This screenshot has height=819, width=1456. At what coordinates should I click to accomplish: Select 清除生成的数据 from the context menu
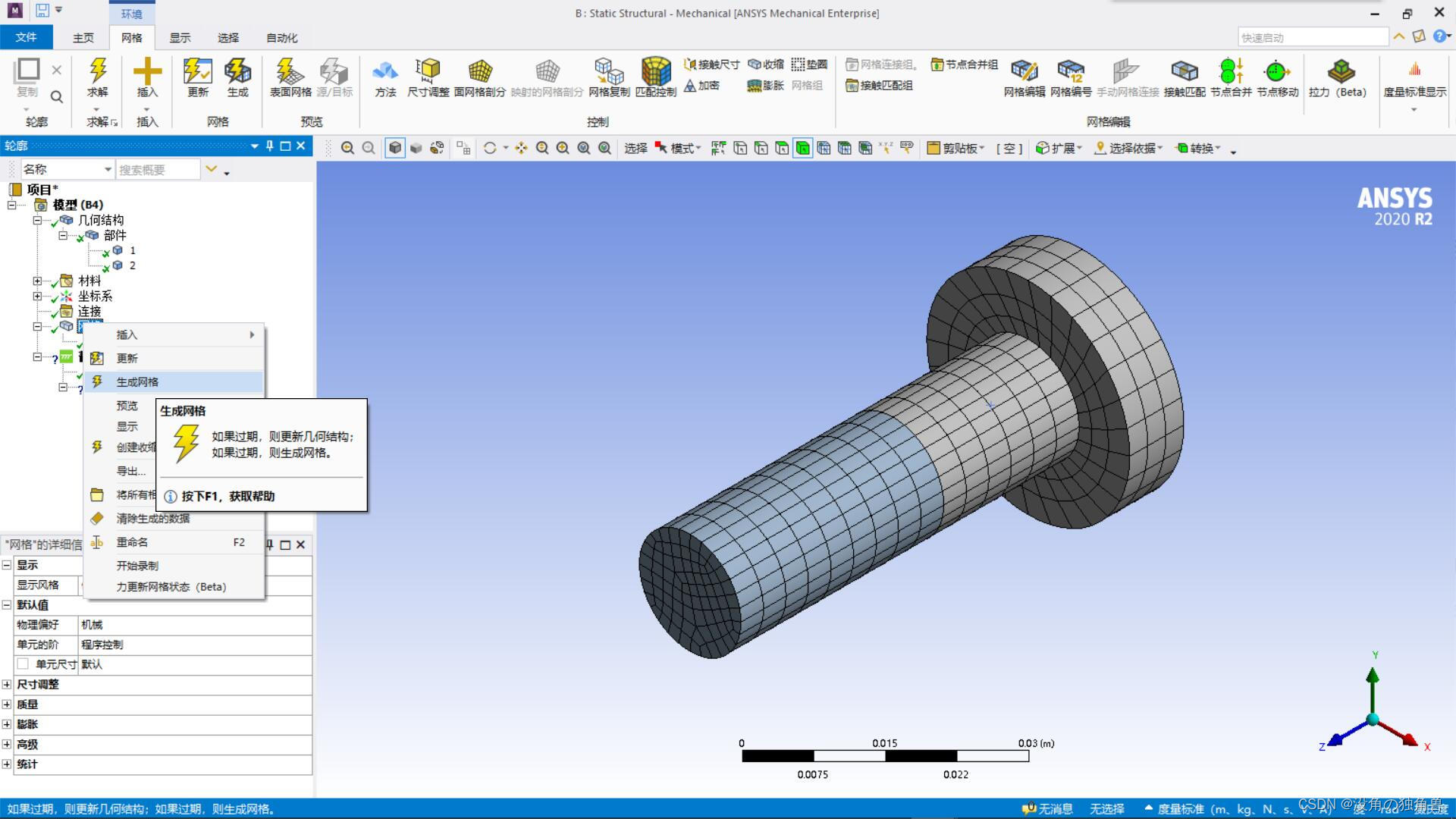pyautogui.click(x=152, y=519)
